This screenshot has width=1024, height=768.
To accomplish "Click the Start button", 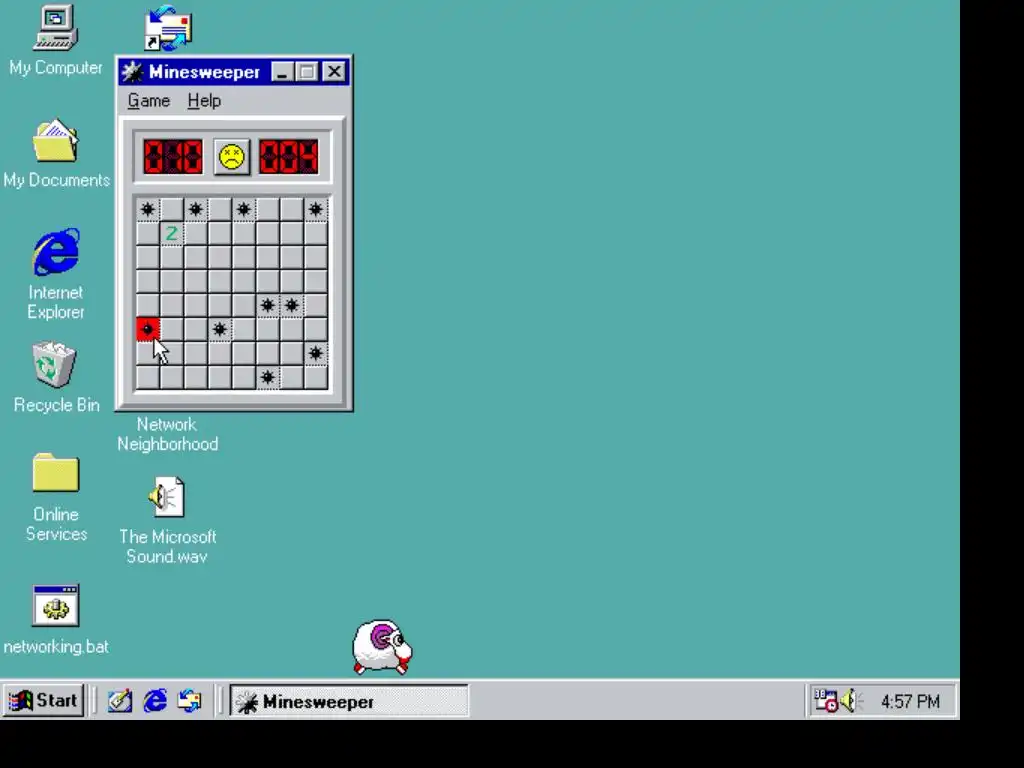I will pyautogui.click(x=43, y=701).
